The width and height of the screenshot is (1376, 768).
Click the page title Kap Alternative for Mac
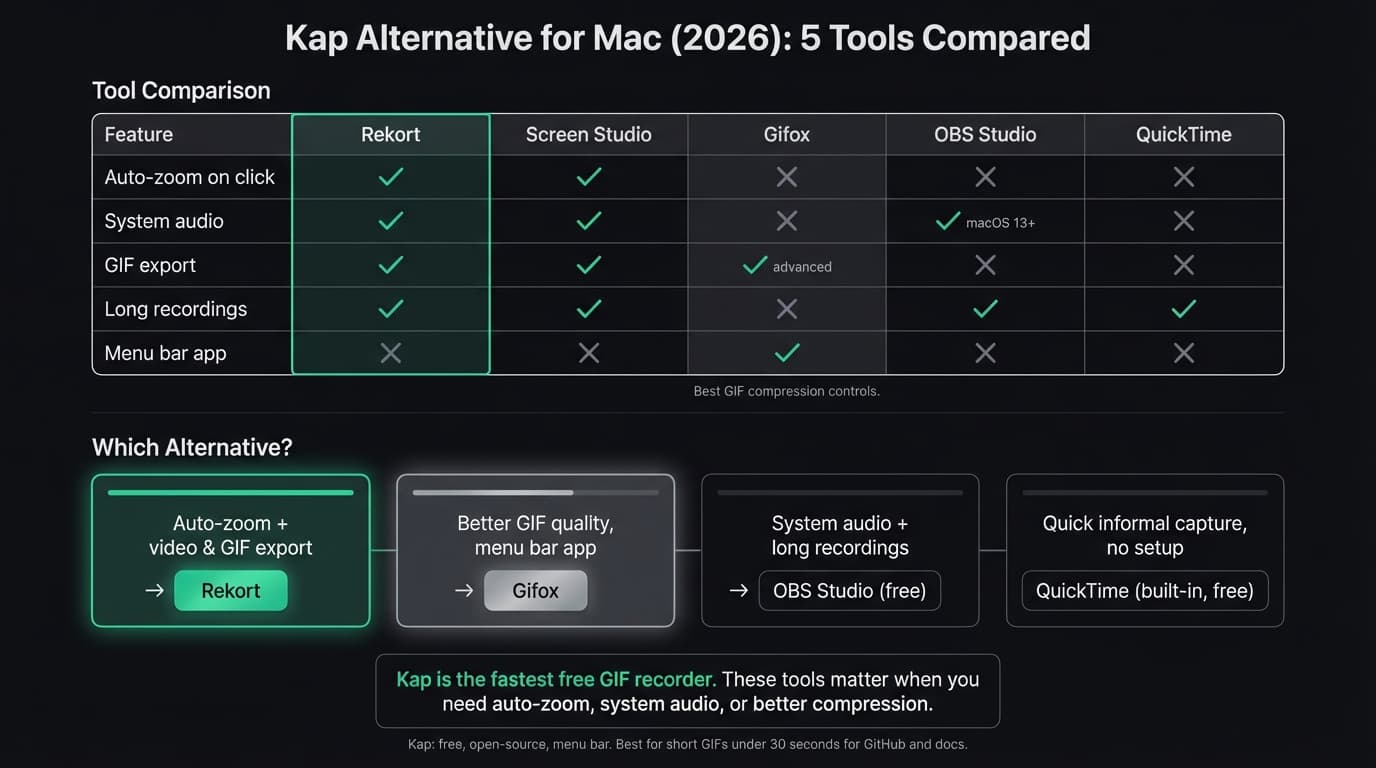click(x=687, y=38)
